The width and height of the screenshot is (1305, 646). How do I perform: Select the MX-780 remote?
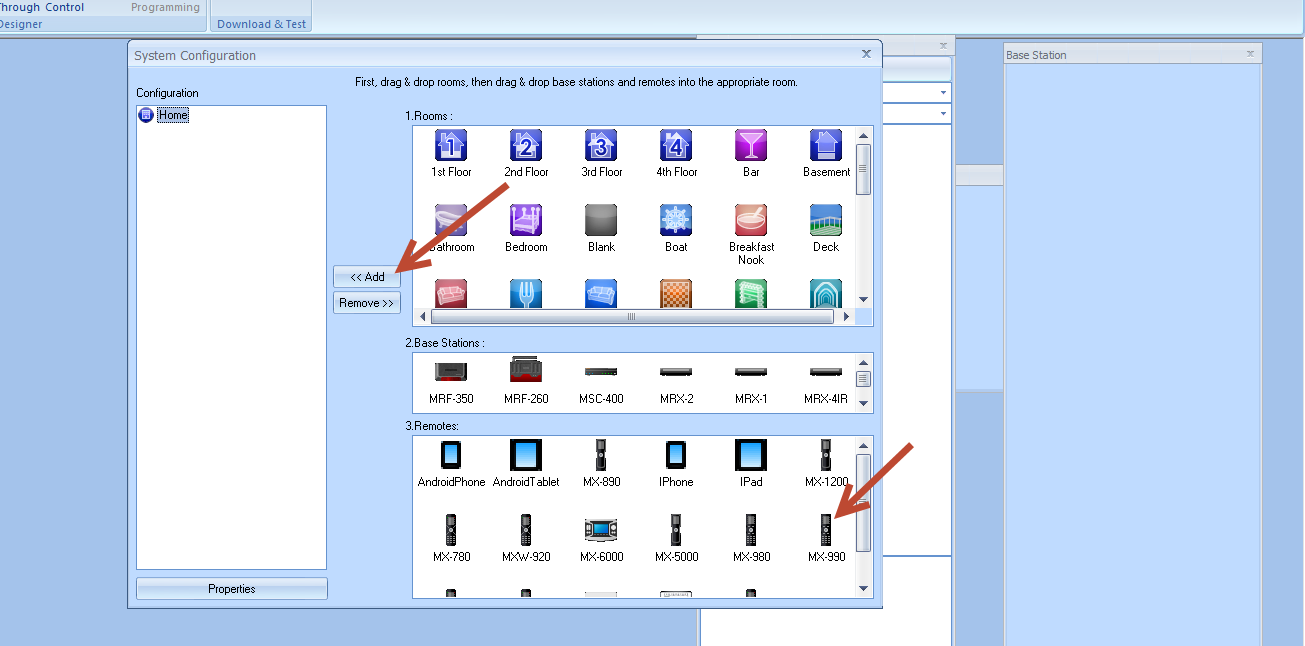click(x=451, y=530)
